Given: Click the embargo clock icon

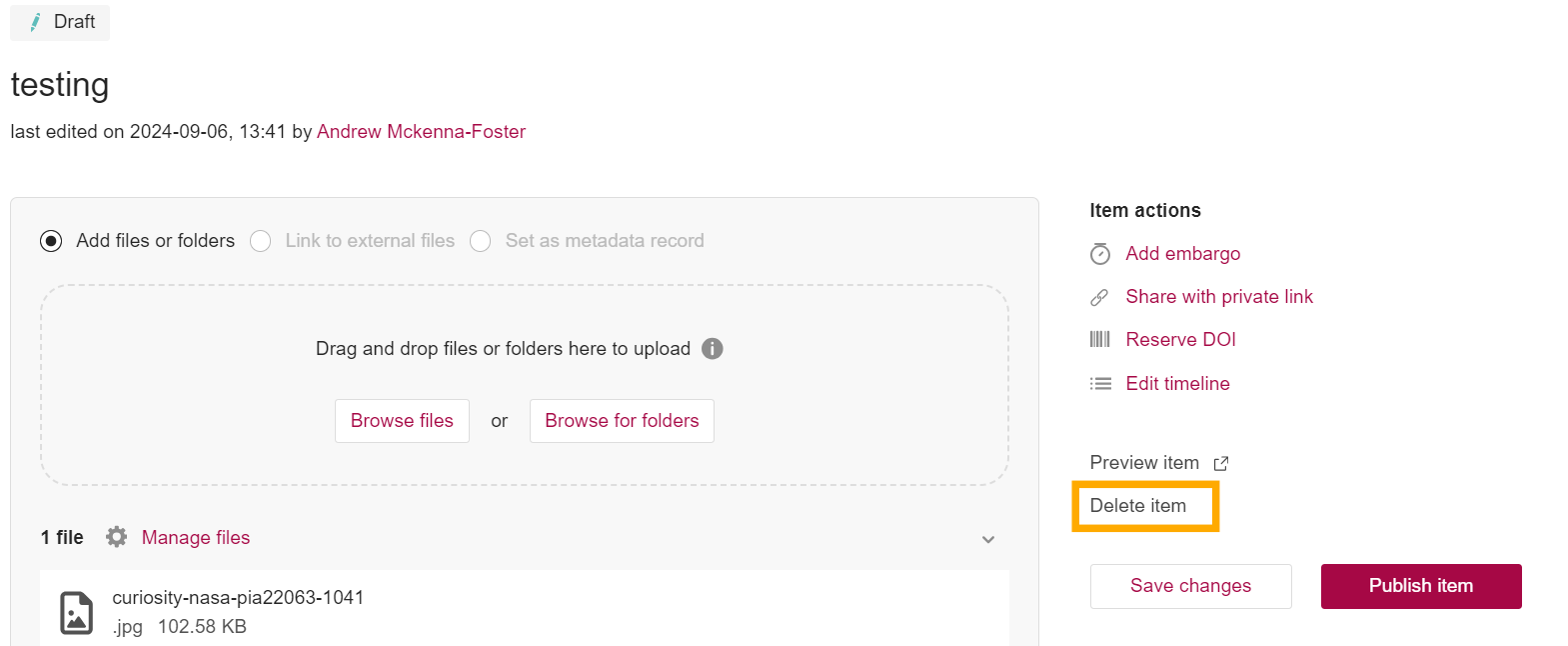Looking at the screenshot, I should click(x=1100, y=254).
